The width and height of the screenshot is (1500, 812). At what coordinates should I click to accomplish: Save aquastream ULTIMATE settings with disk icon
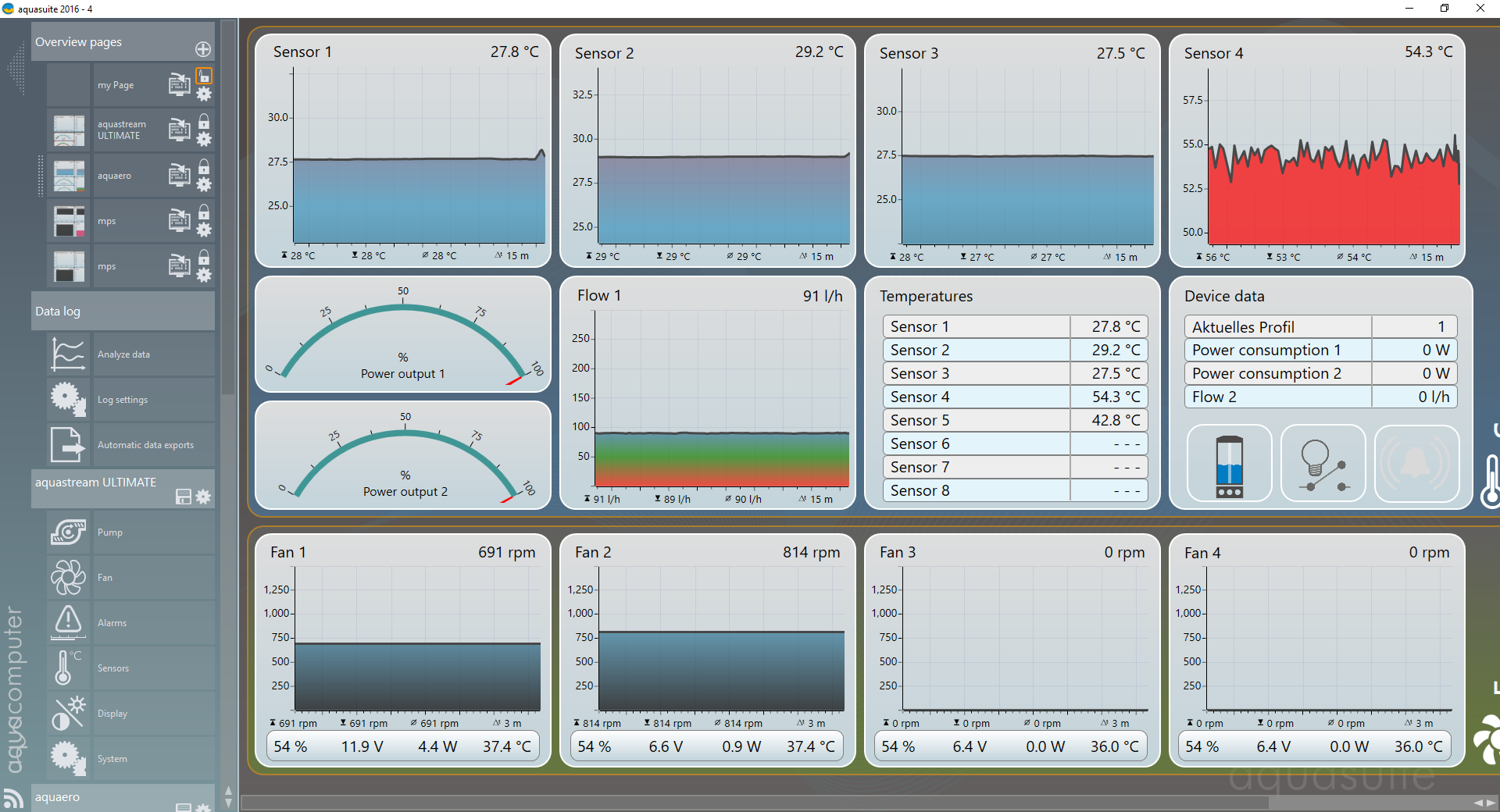click(184, 497)
